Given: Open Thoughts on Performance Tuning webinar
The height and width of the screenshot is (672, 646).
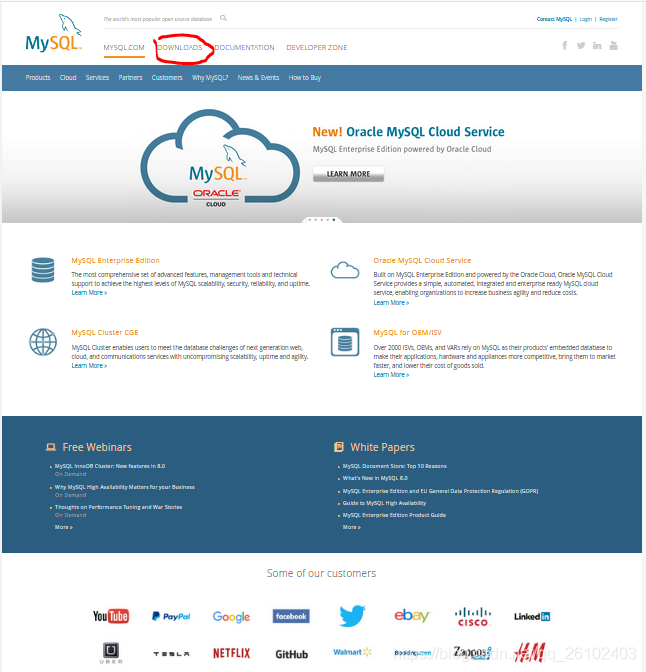Looking at the screenshot, I should click(118, 507).
